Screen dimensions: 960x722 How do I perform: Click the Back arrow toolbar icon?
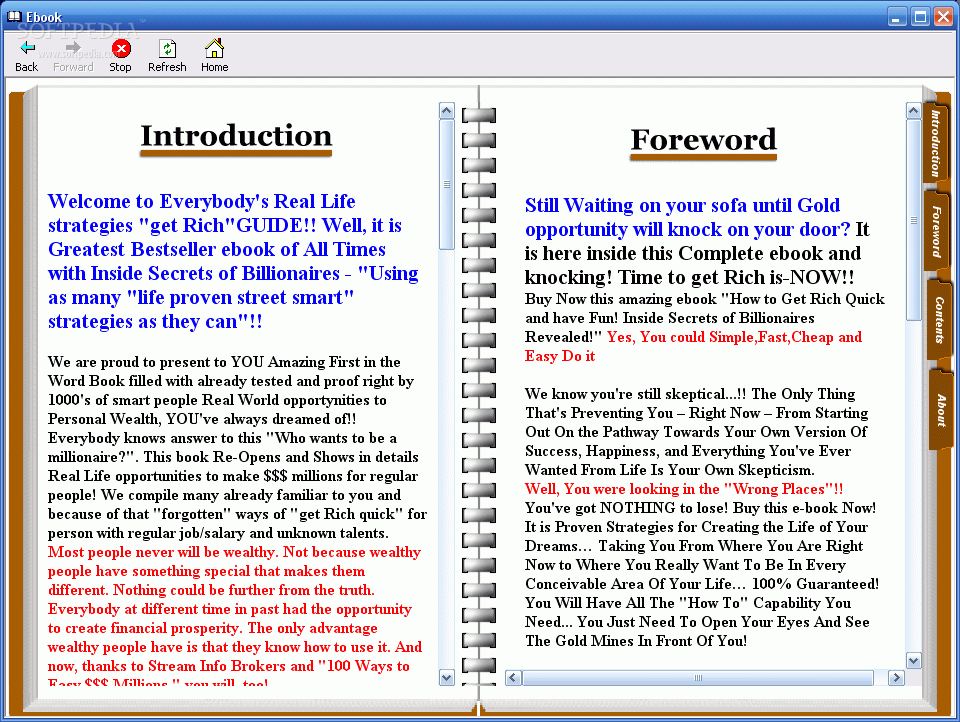click(x=27, y=48)
